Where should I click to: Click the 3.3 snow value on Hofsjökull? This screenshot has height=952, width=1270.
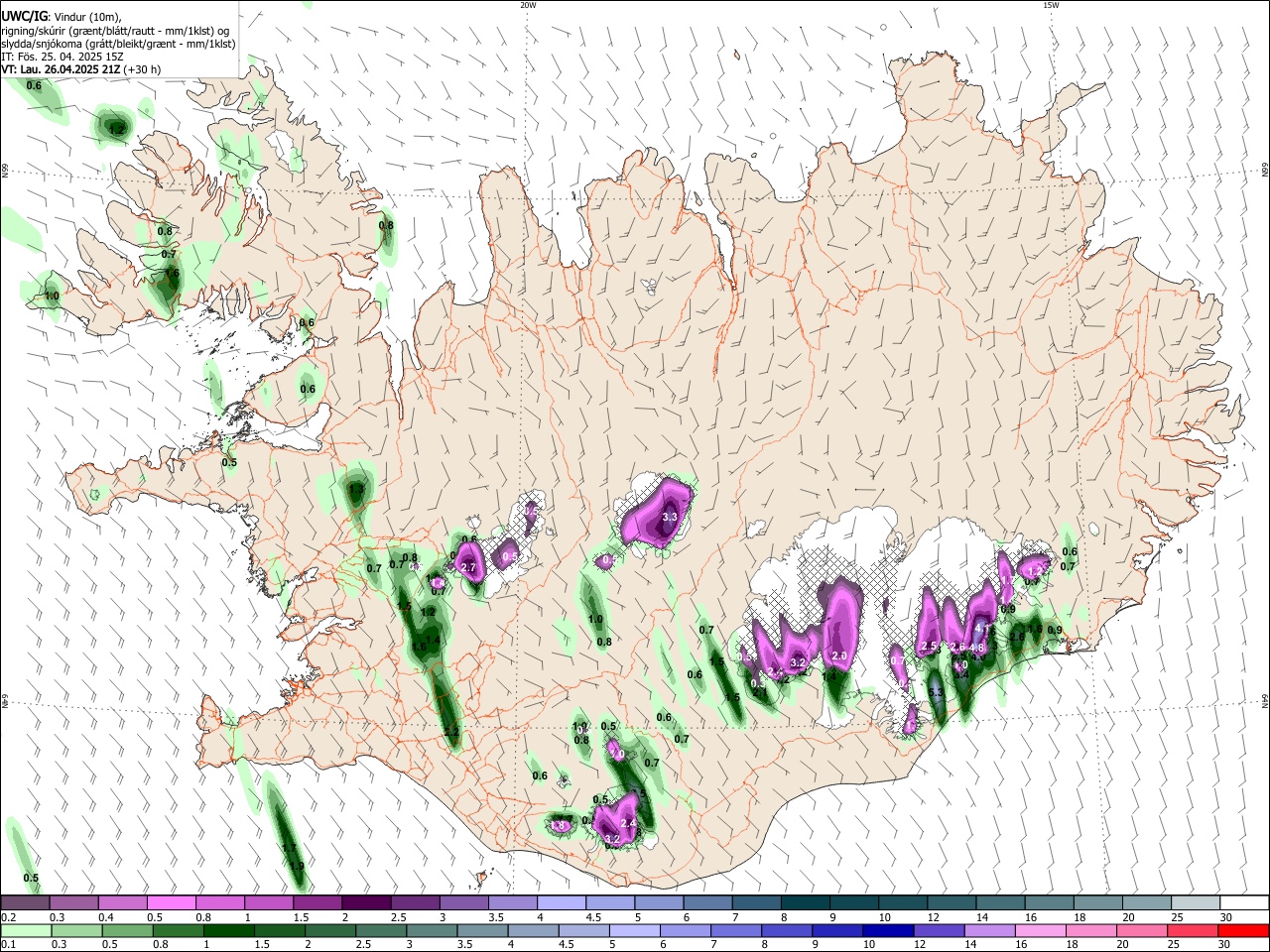tap(670, 517)
